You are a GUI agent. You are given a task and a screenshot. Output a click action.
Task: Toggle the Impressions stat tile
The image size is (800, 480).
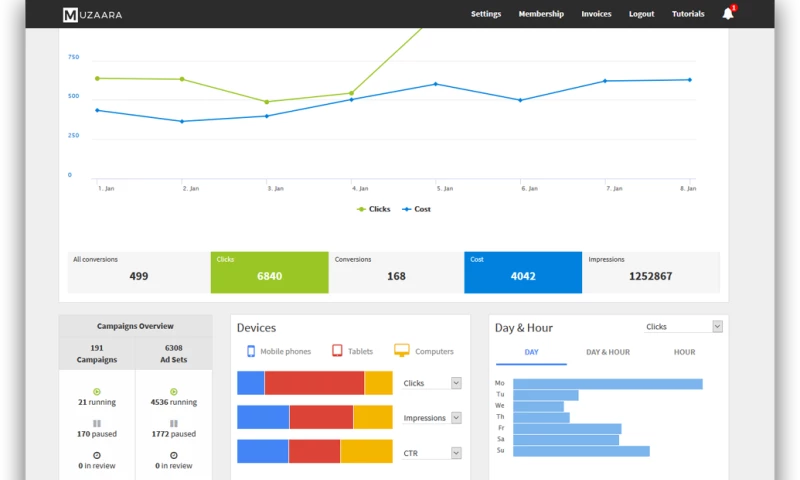tap(650, 272)
